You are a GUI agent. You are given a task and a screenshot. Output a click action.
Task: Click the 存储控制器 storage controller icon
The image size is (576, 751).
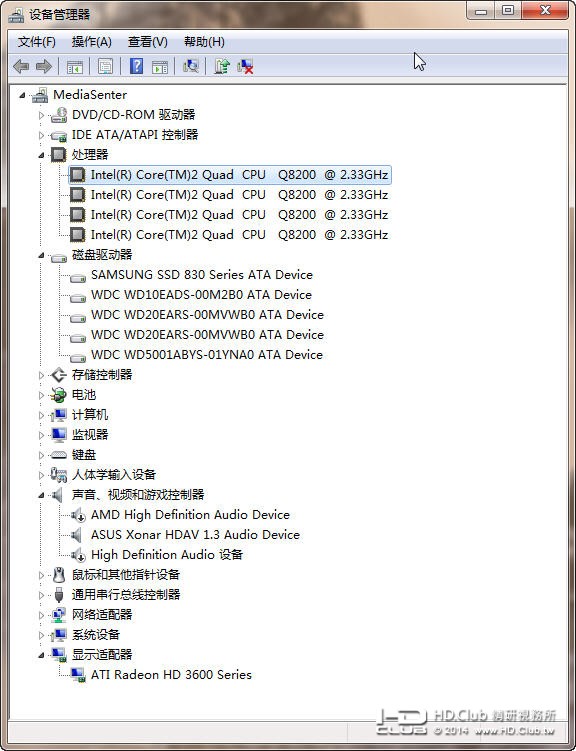[x=58, y=375]
